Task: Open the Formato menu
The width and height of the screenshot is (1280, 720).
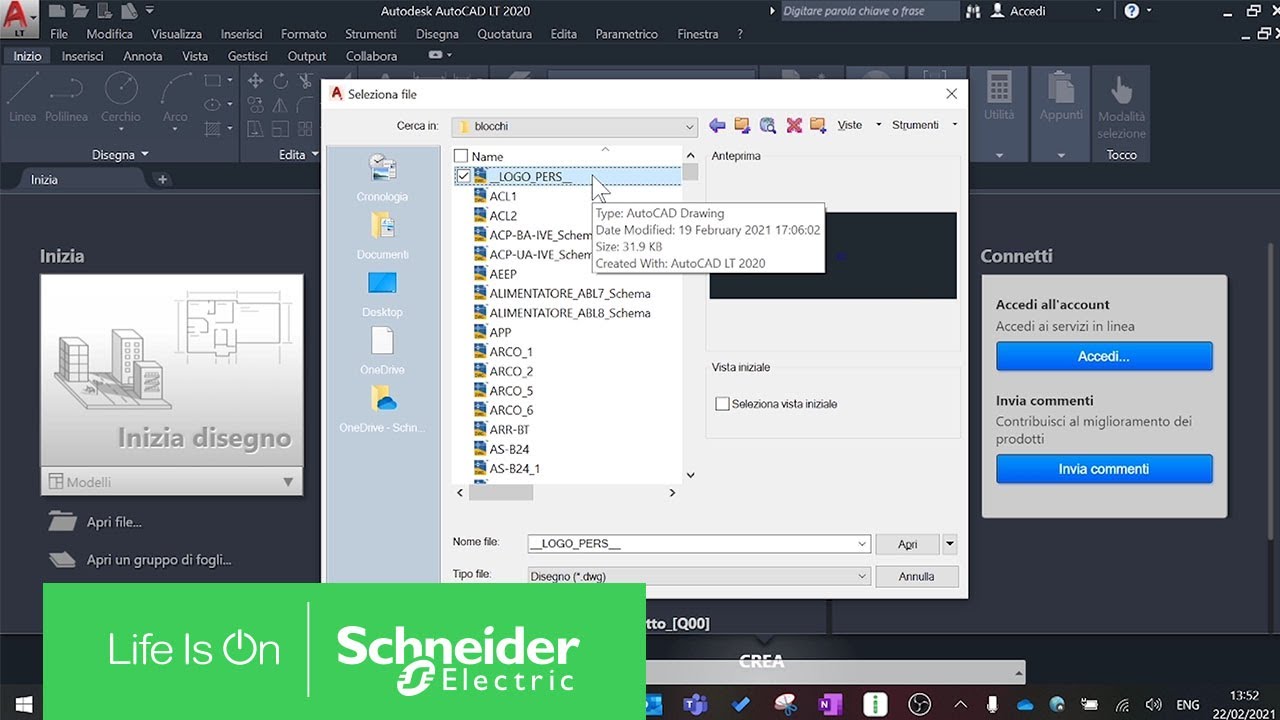Action: coord(304,34)
